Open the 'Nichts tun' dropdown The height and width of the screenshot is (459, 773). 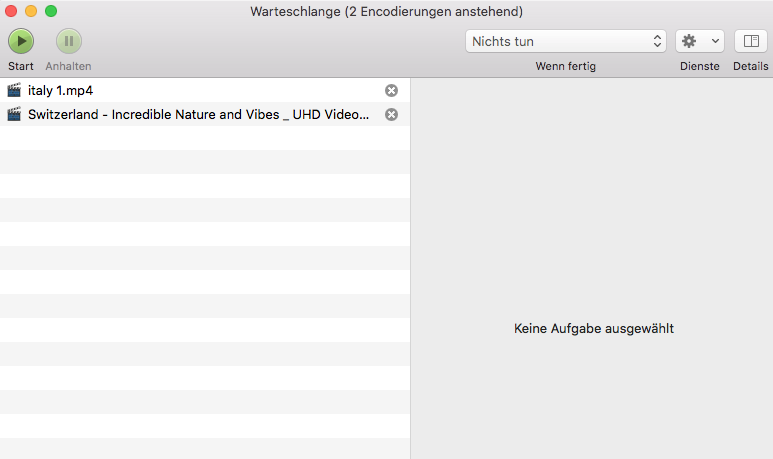pyautogui.click(x=566, y=41)
